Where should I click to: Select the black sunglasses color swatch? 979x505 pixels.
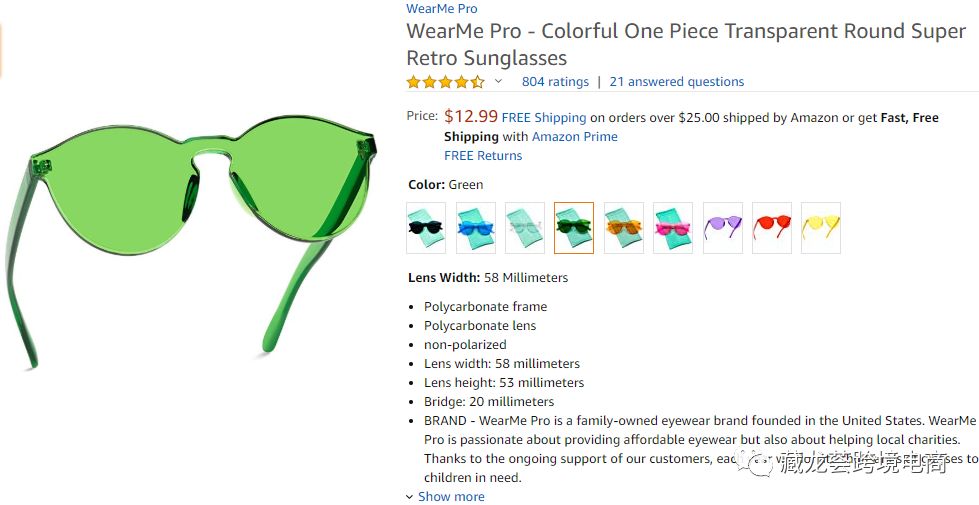426,228
